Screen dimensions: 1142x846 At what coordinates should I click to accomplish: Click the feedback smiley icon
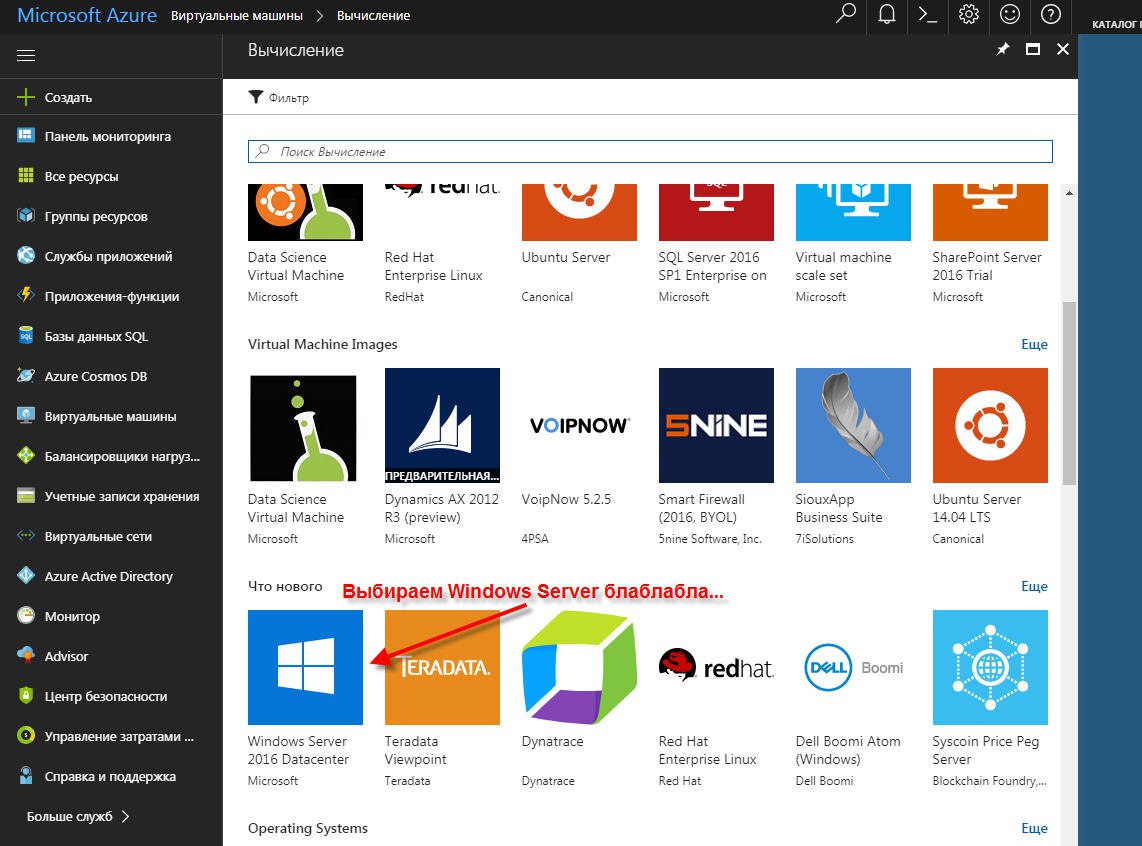(1010, 15)
